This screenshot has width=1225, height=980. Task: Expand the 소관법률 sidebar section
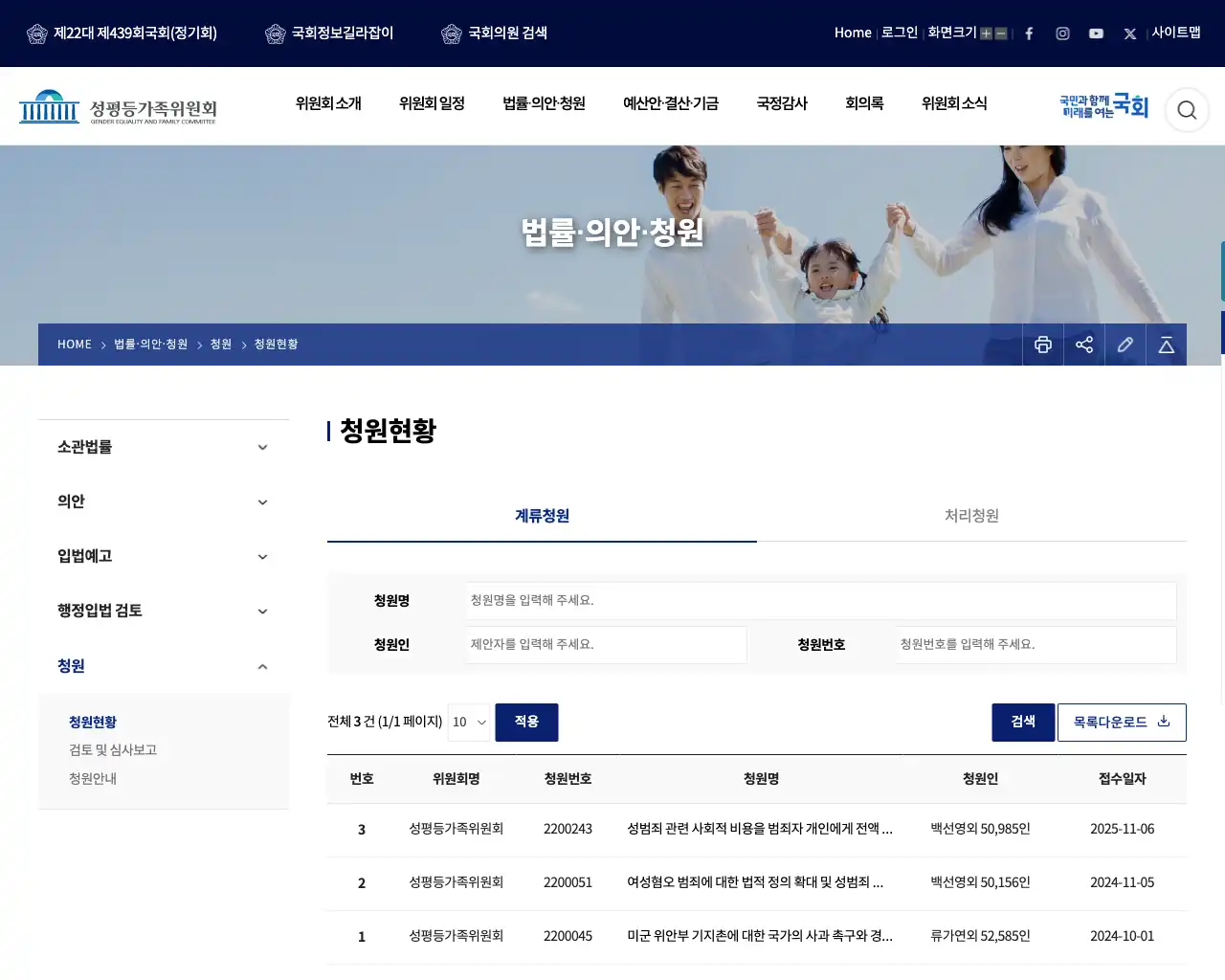tap(164, 447)
